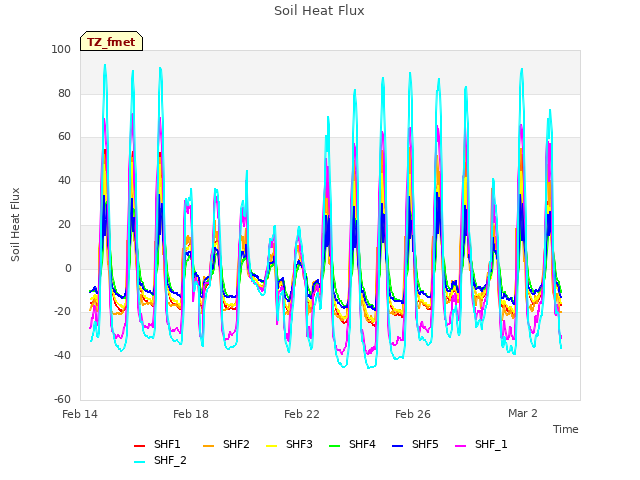Toggle the SHF_2 legend label

170,460
